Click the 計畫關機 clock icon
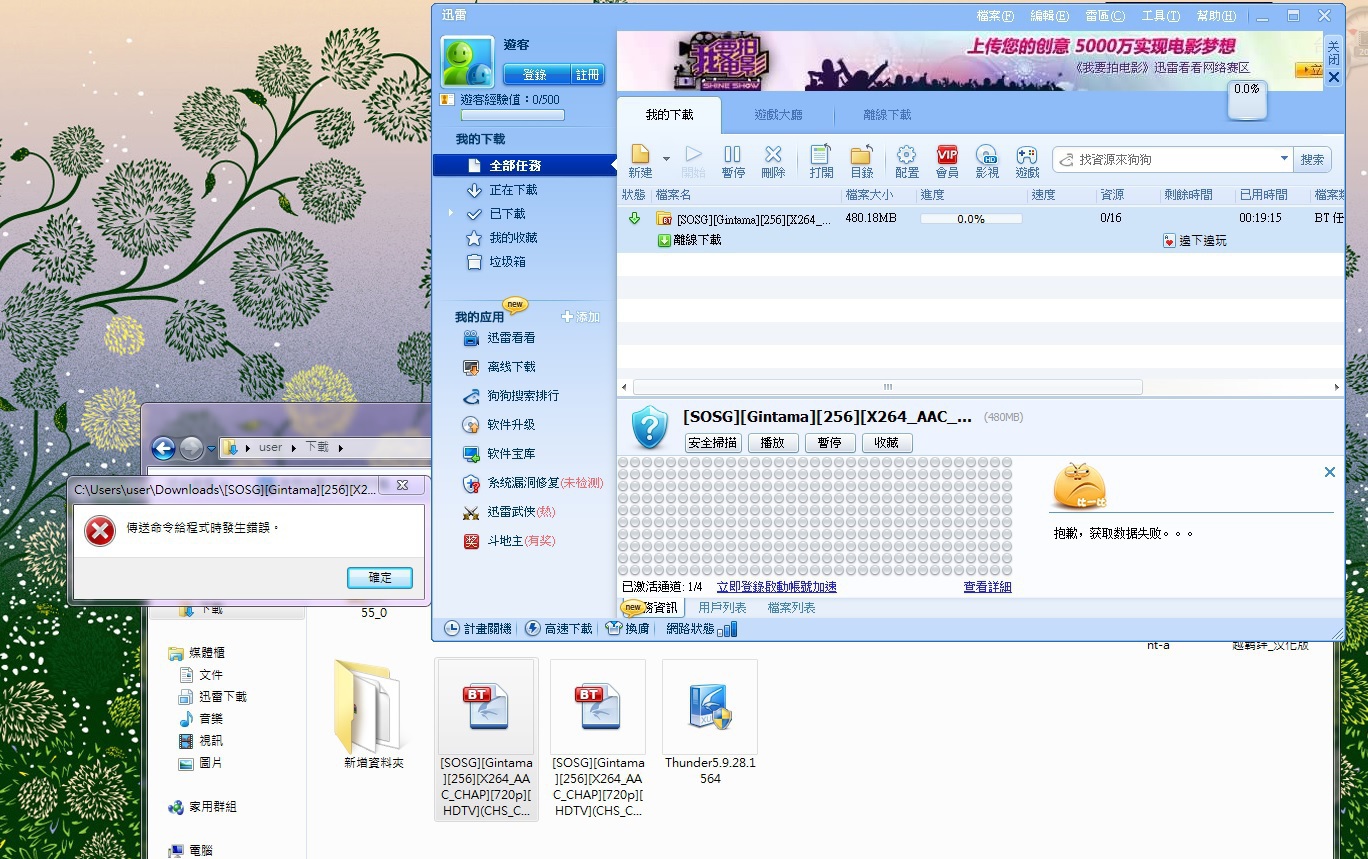Image resolution: width=1368 pixels, height=859 pixels. click(x=452, y=629)
